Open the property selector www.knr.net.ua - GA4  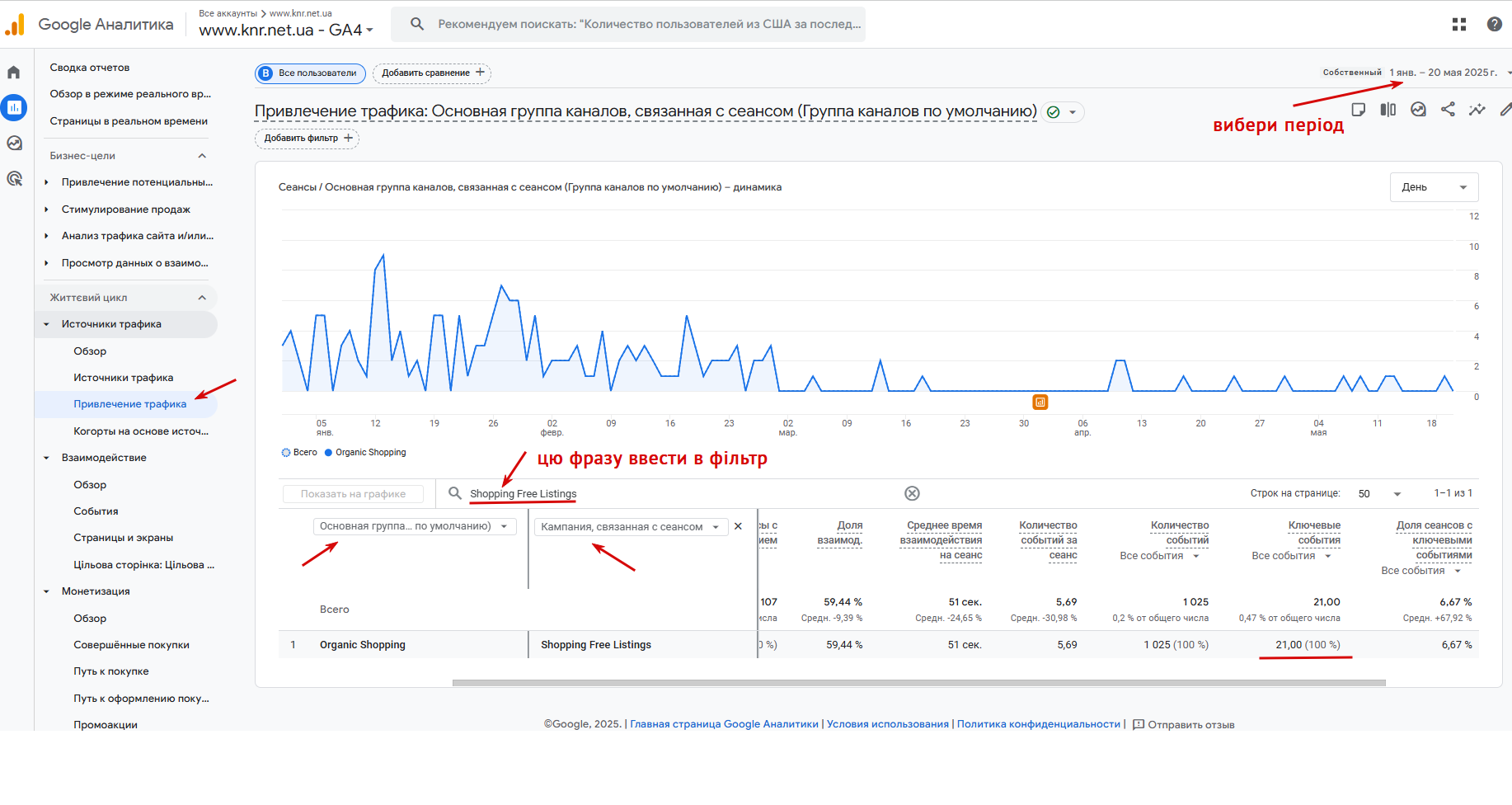point(286,31)
